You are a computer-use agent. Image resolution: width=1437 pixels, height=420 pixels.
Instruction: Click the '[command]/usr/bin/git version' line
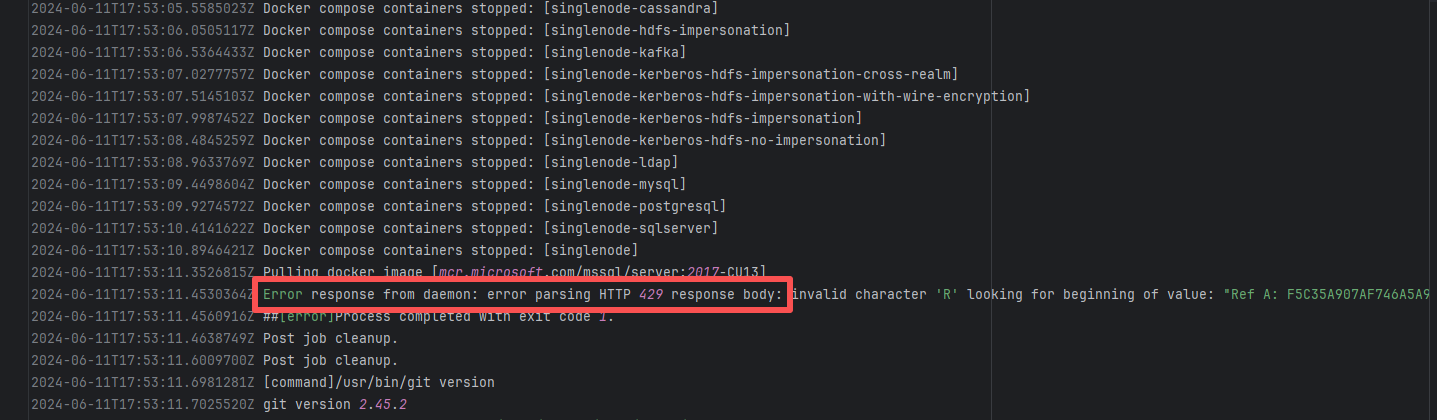click(378, 382)
